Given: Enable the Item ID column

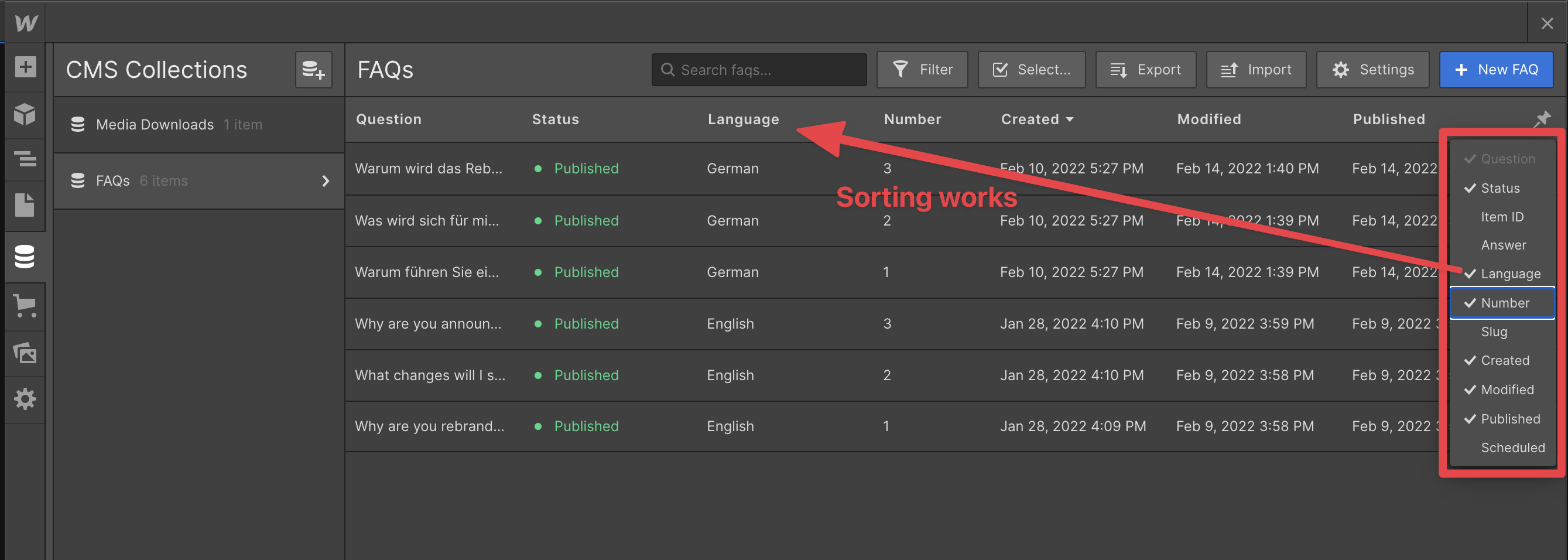Looking at the screenshot, I should 1502,217.
